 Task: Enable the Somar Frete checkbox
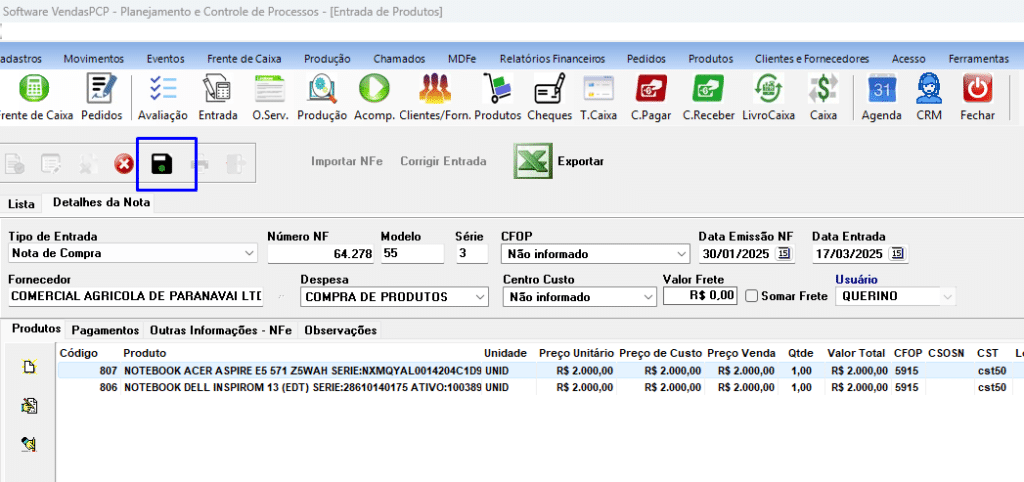pos(752,296)
